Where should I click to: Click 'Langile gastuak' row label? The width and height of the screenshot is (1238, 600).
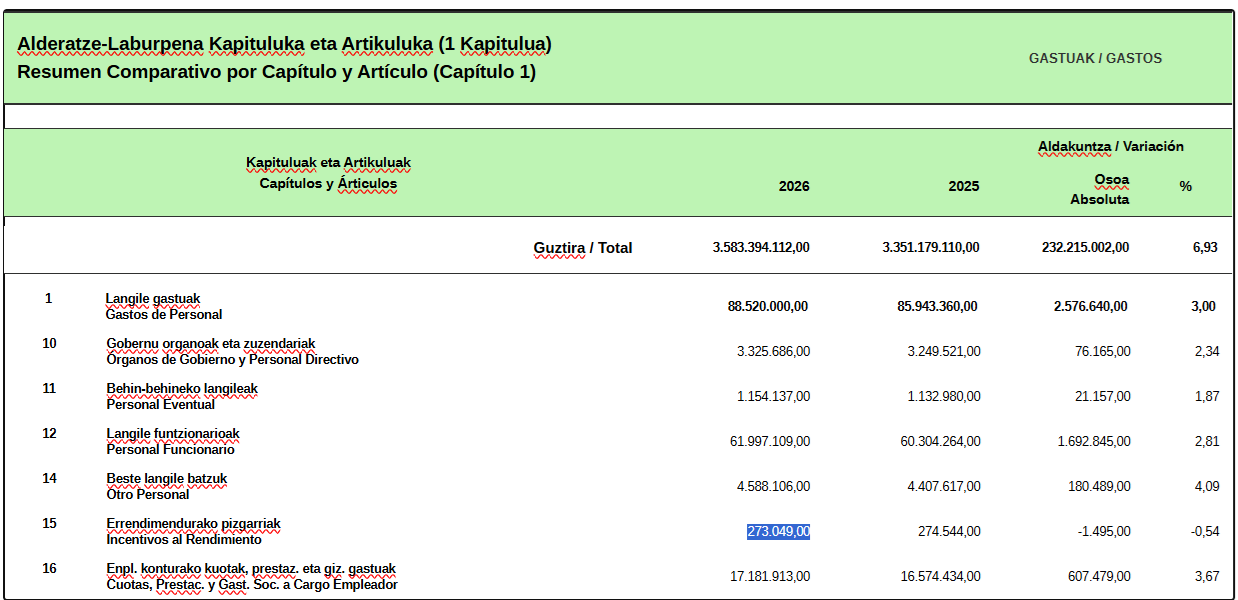tap(153, 299)
